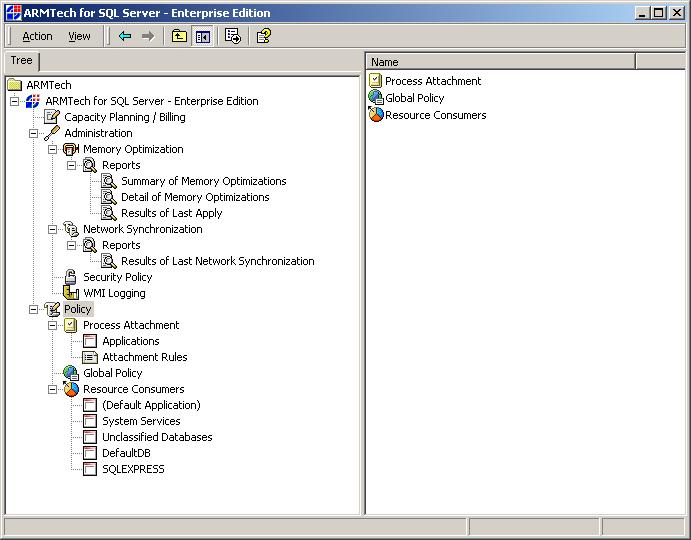The width and height of the screenshot is (691, 540).
Task: Open the Action menu
Action: point(37,36)
